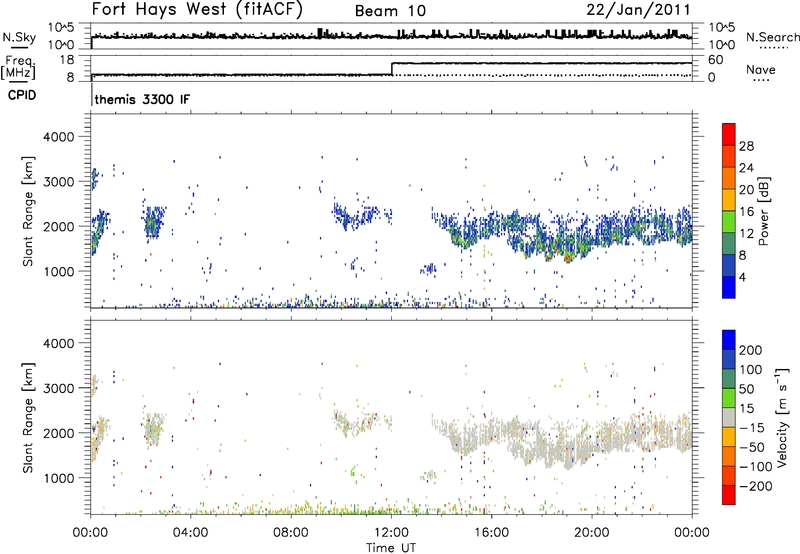Click "4000" on power panel range axis

point(58,137)
